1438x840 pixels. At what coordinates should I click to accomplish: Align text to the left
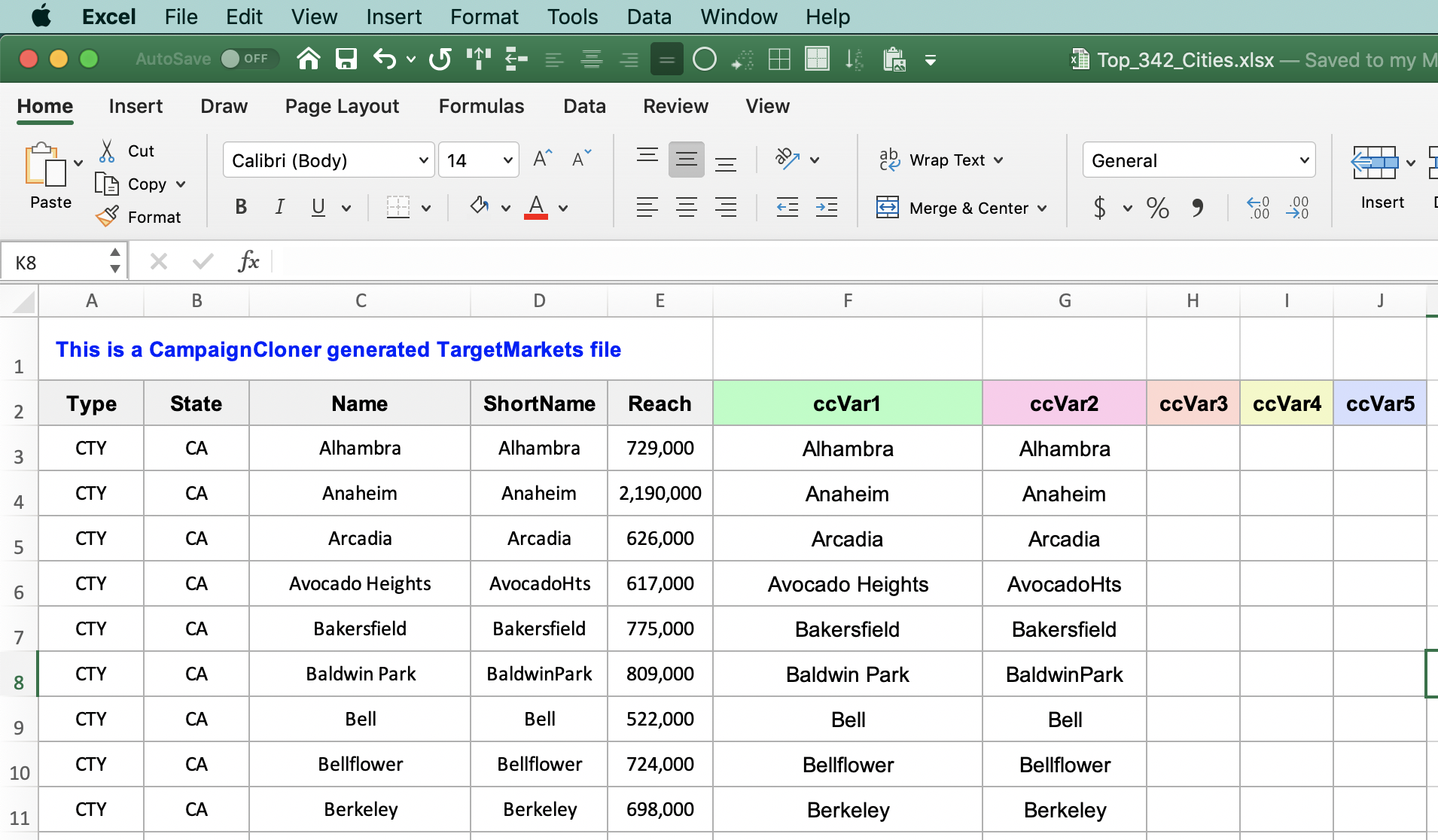click(x=647, y=208)
